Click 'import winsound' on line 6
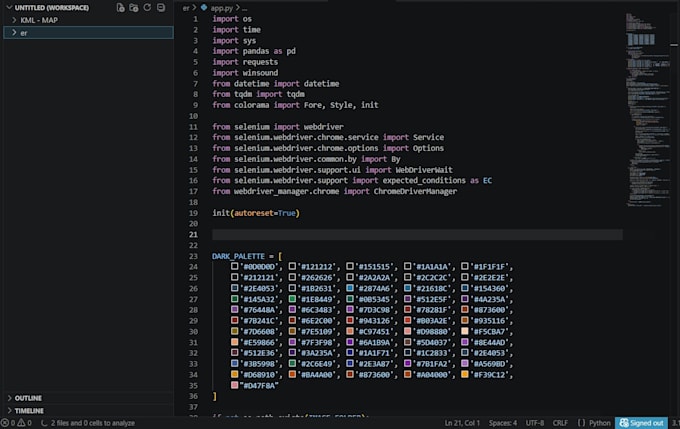This screenshot has width=680, height=429. point(245,73)
